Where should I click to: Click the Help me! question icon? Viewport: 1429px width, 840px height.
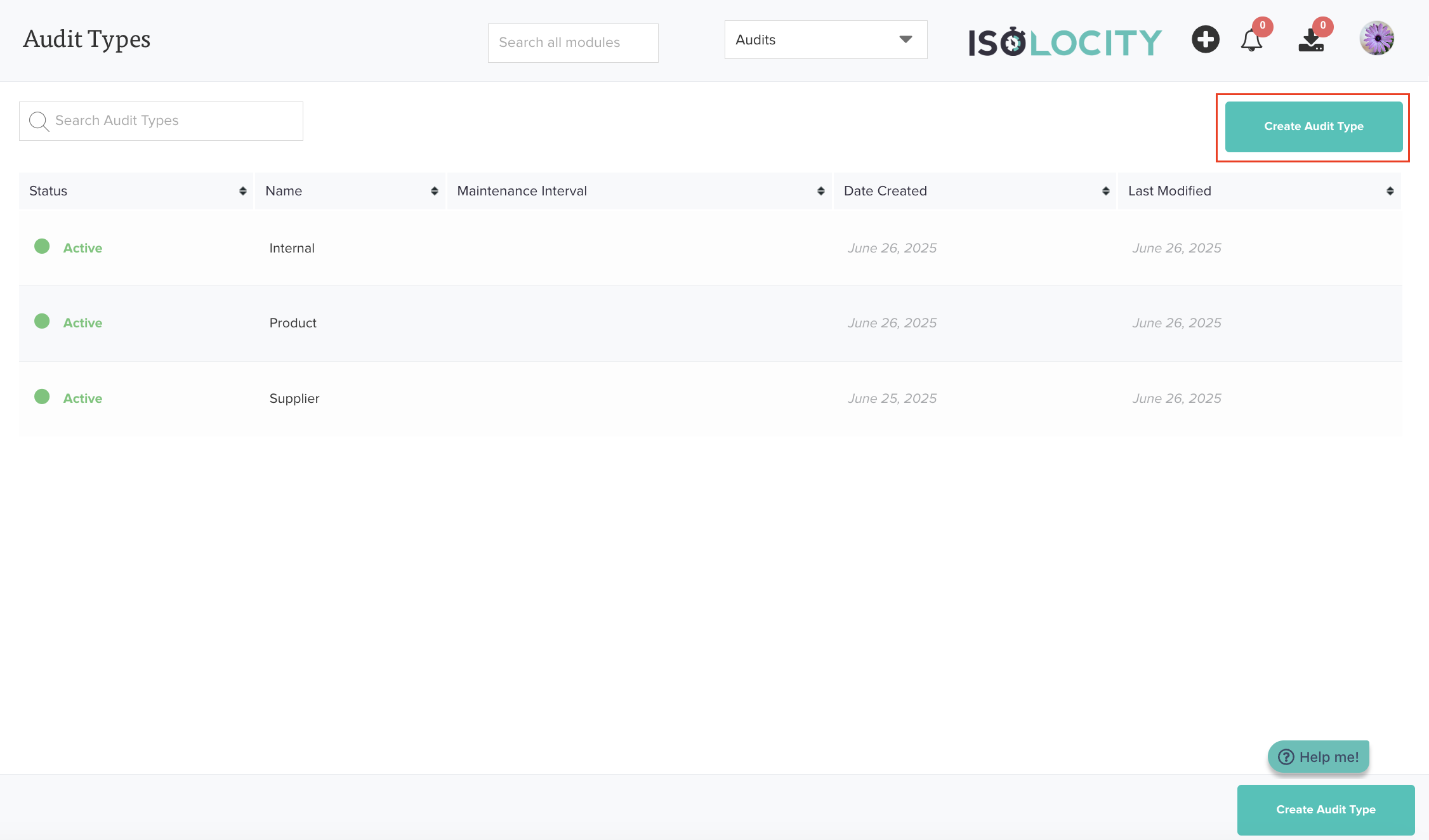[1286, 757]
